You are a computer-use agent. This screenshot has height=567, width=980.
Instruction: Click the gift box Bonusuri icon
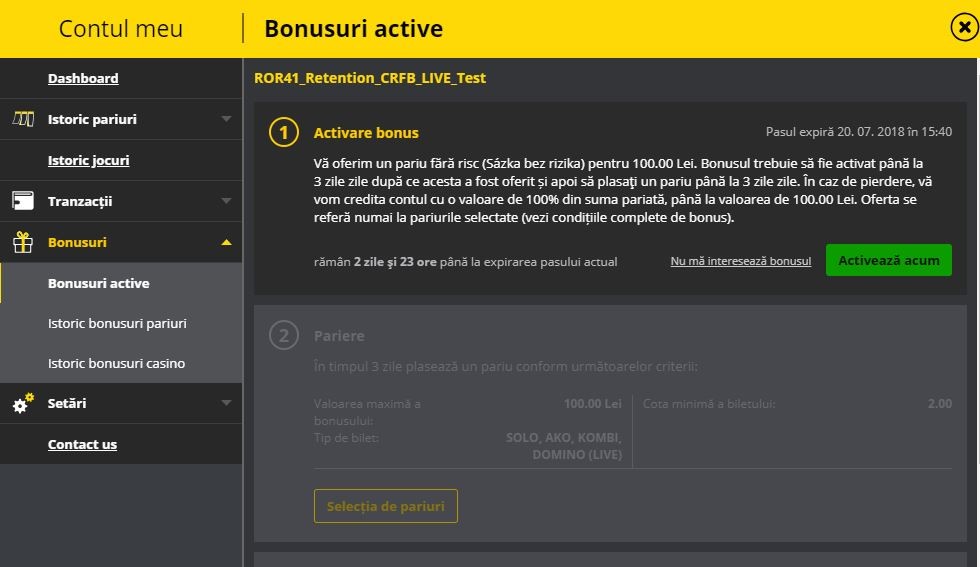23,242
